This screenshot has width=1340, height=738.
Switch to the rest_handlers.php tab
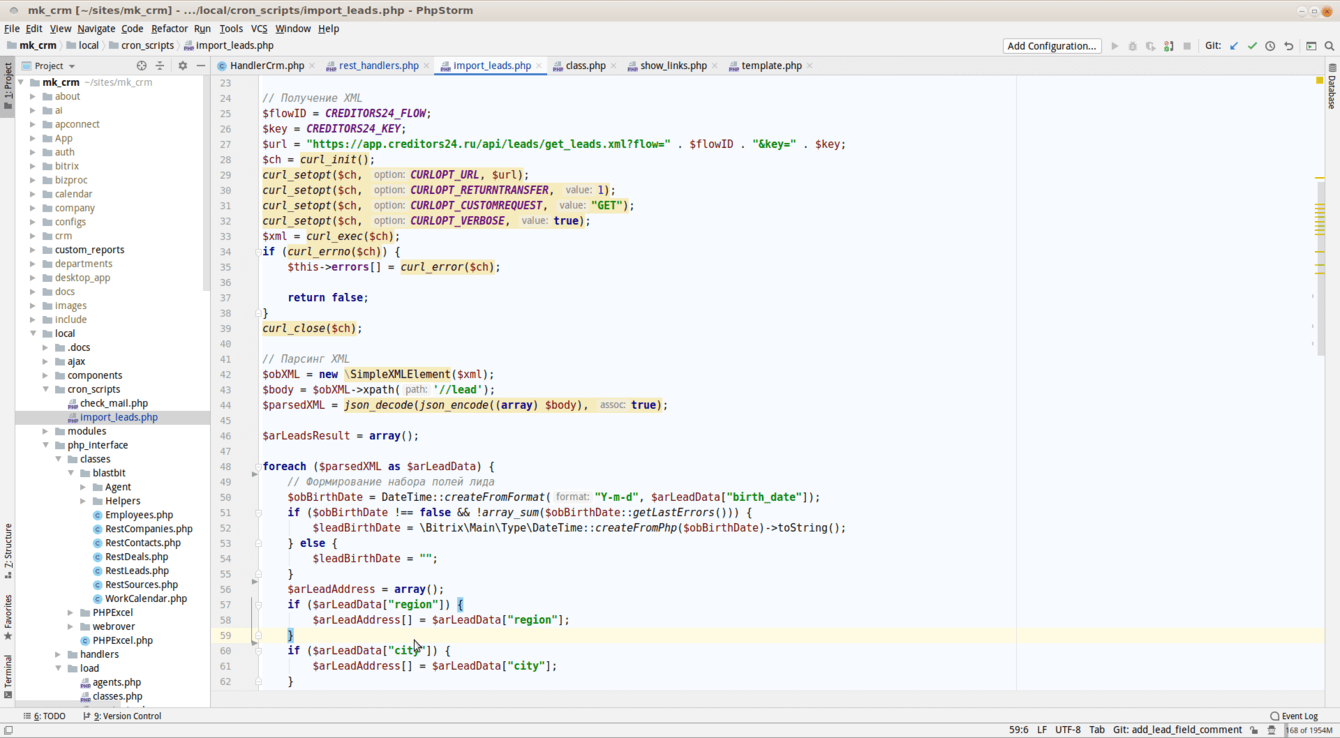[x=378, y=66]
